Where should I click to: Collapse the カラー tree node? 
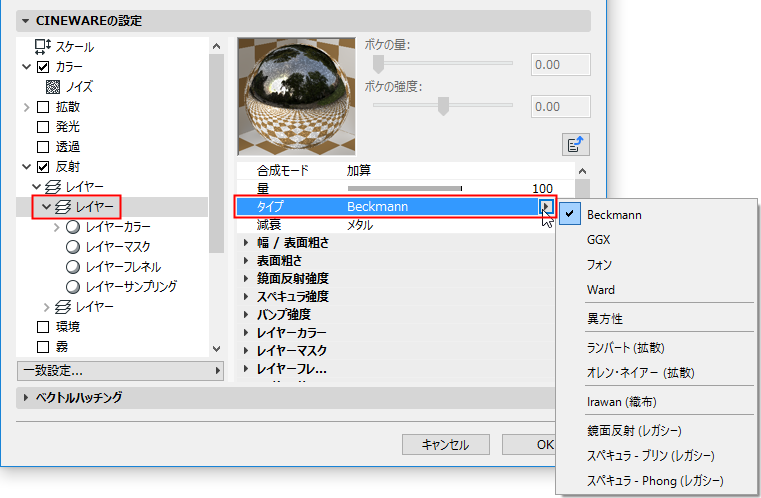pos(27,67)
